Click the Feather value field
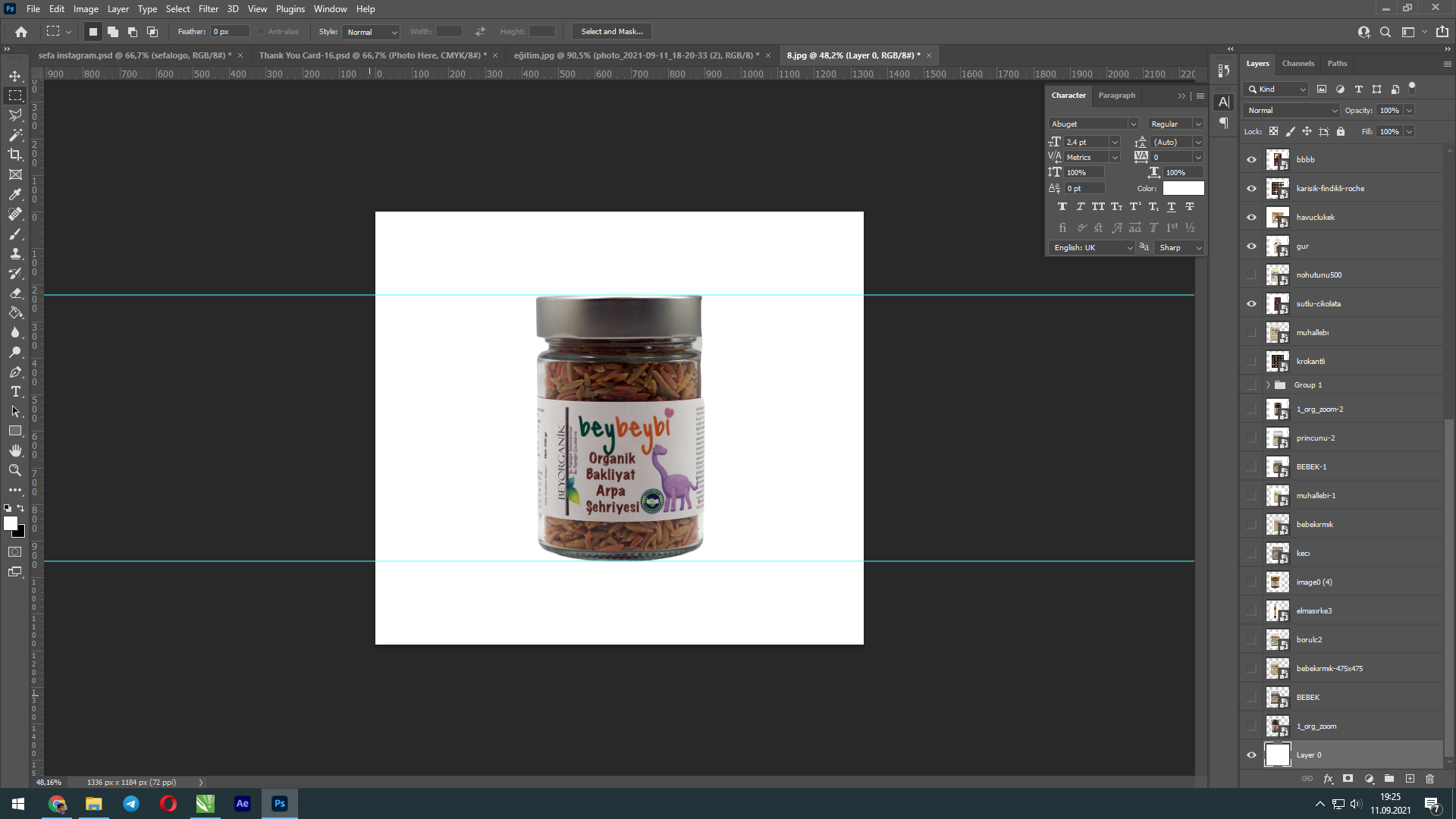This screenshot has width=1456, height=819. click(230, 32)
